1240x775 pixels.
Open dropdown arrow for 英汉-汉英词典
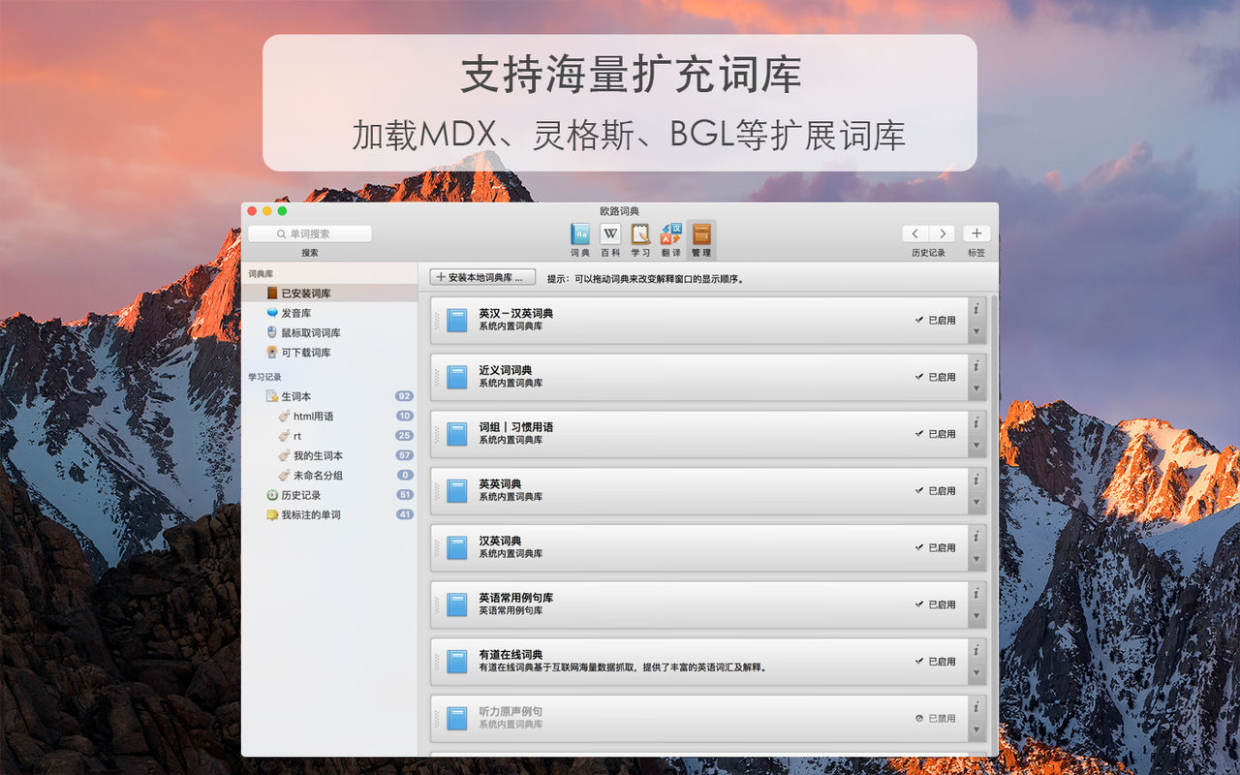(x=977, y=332)
